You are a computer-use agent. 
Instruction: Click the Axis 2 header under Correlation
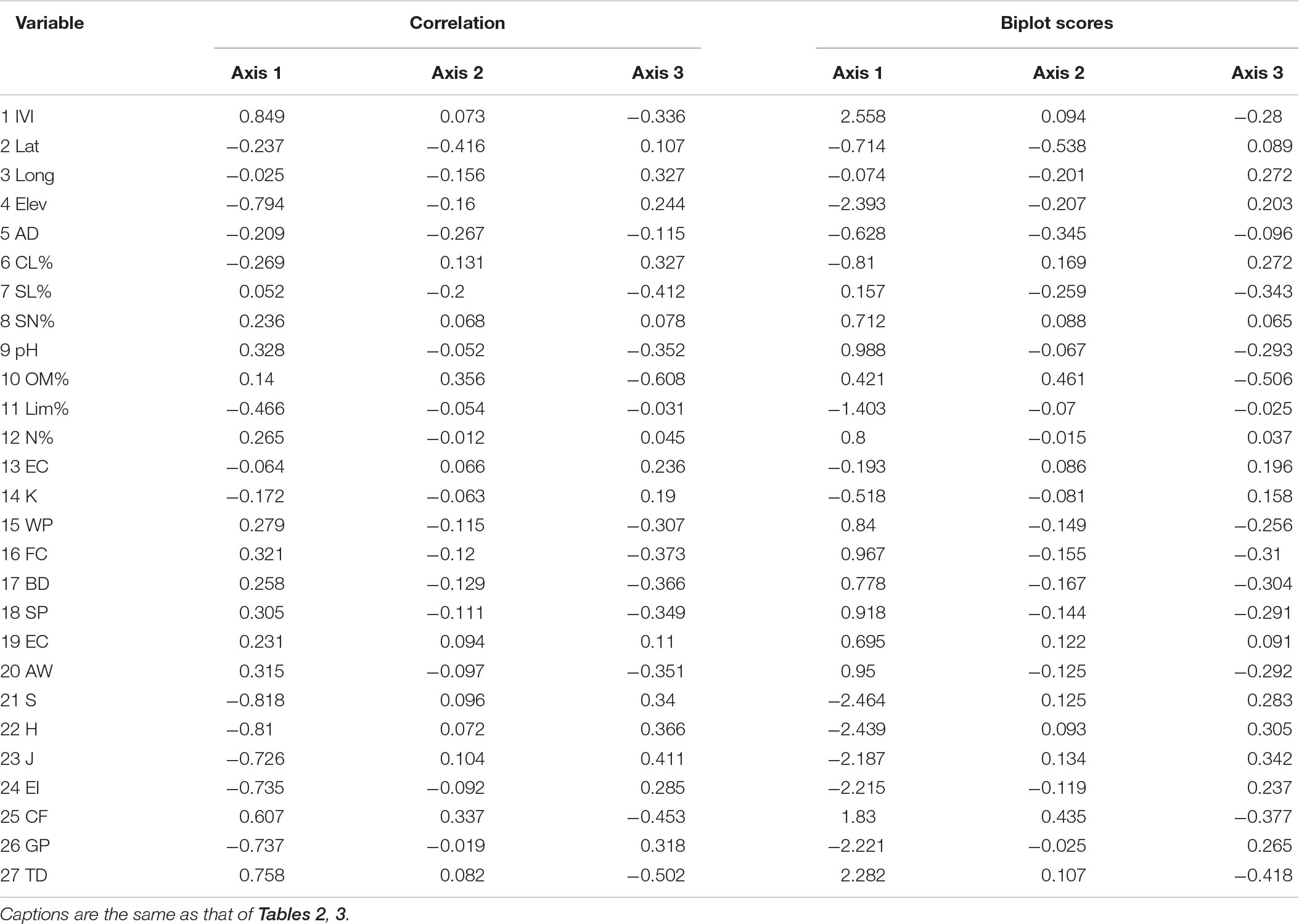[x=457, y=73]
